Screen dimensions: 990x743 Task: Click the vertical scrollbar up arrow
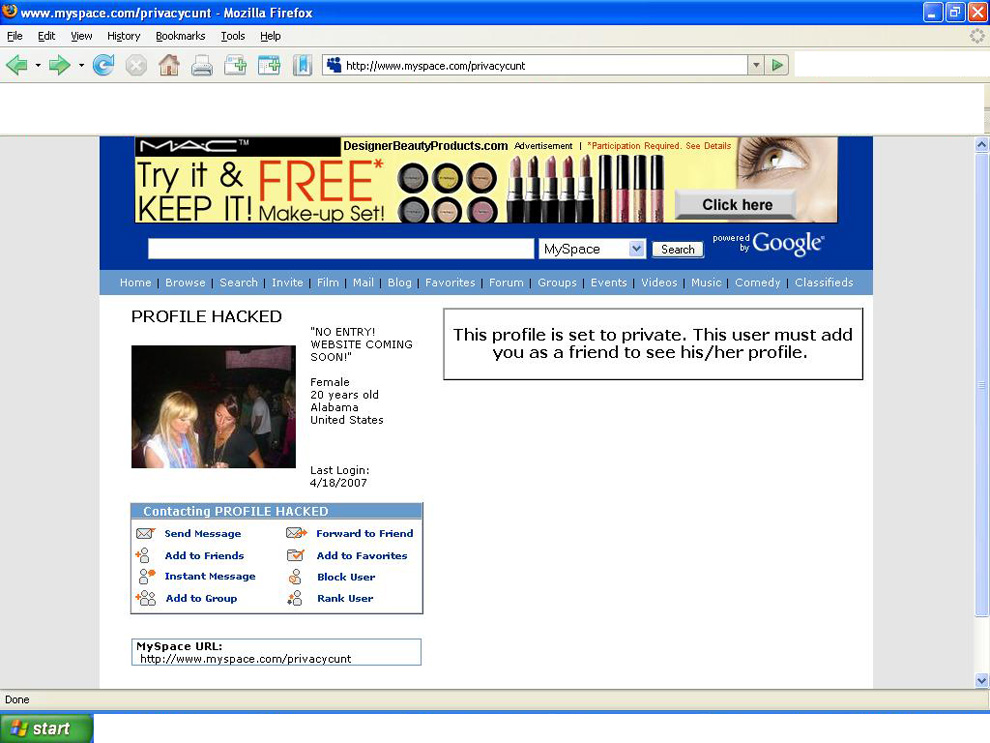pos(981,145)
